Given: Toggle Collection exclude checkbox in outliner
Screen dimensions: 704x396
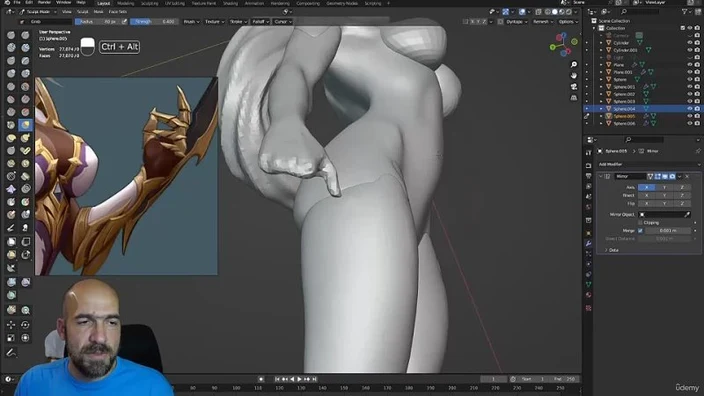Looking at the screenshot, I should [682, 28].
